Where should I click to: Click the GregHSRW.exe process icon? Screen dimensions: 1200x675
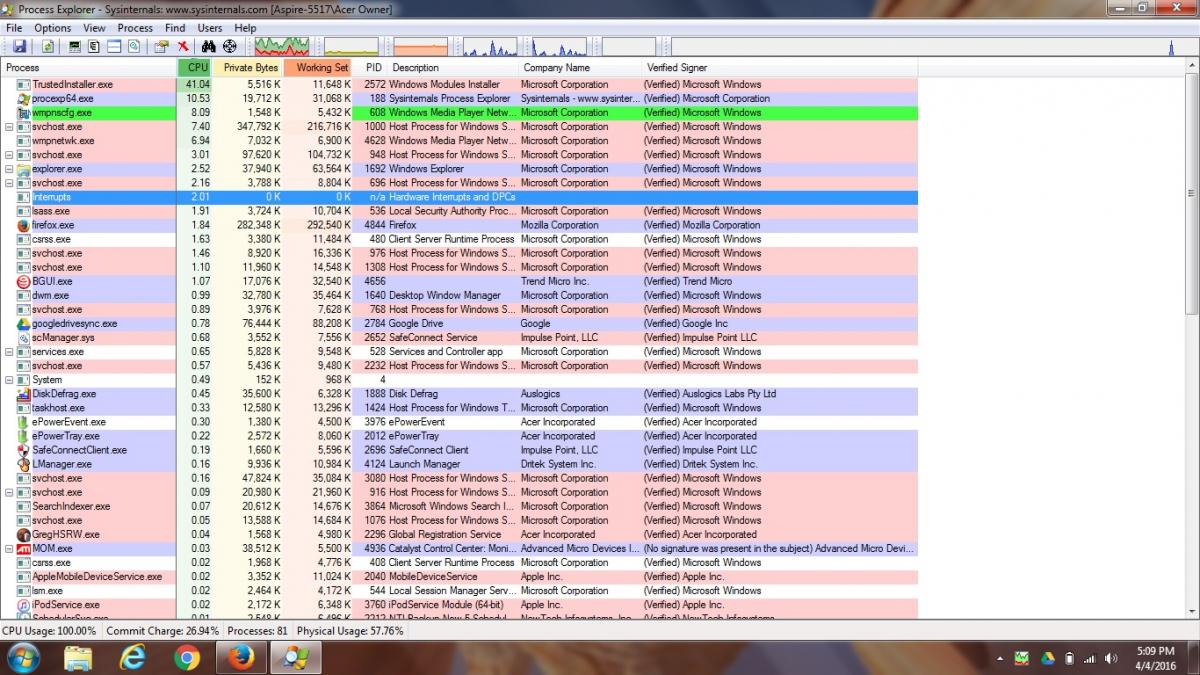pos(24,534)
